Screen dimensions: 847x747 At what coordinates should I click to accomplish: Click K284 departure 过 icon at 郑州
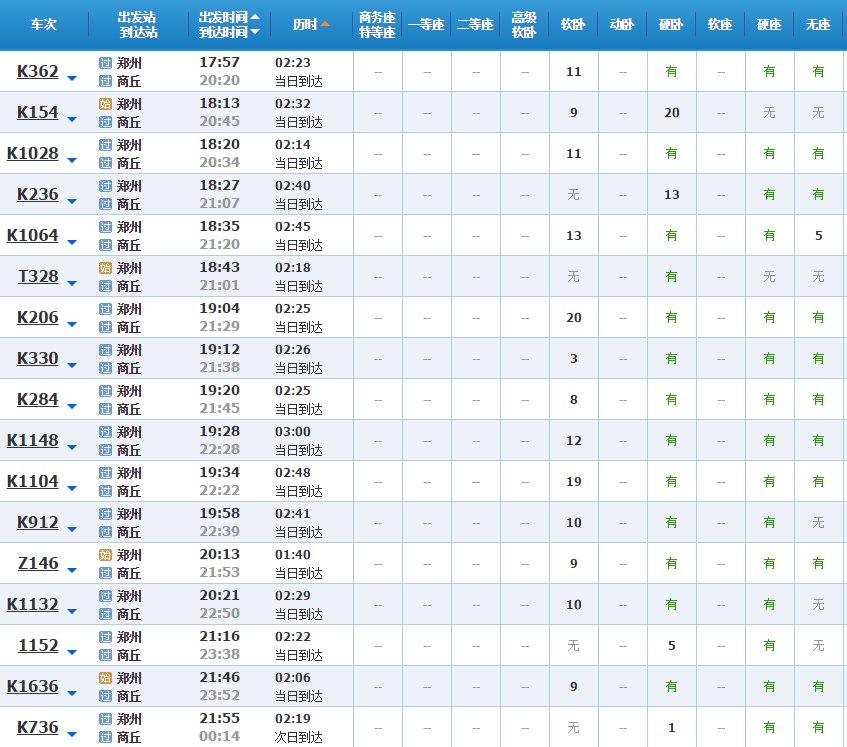[x=105, y=391]
